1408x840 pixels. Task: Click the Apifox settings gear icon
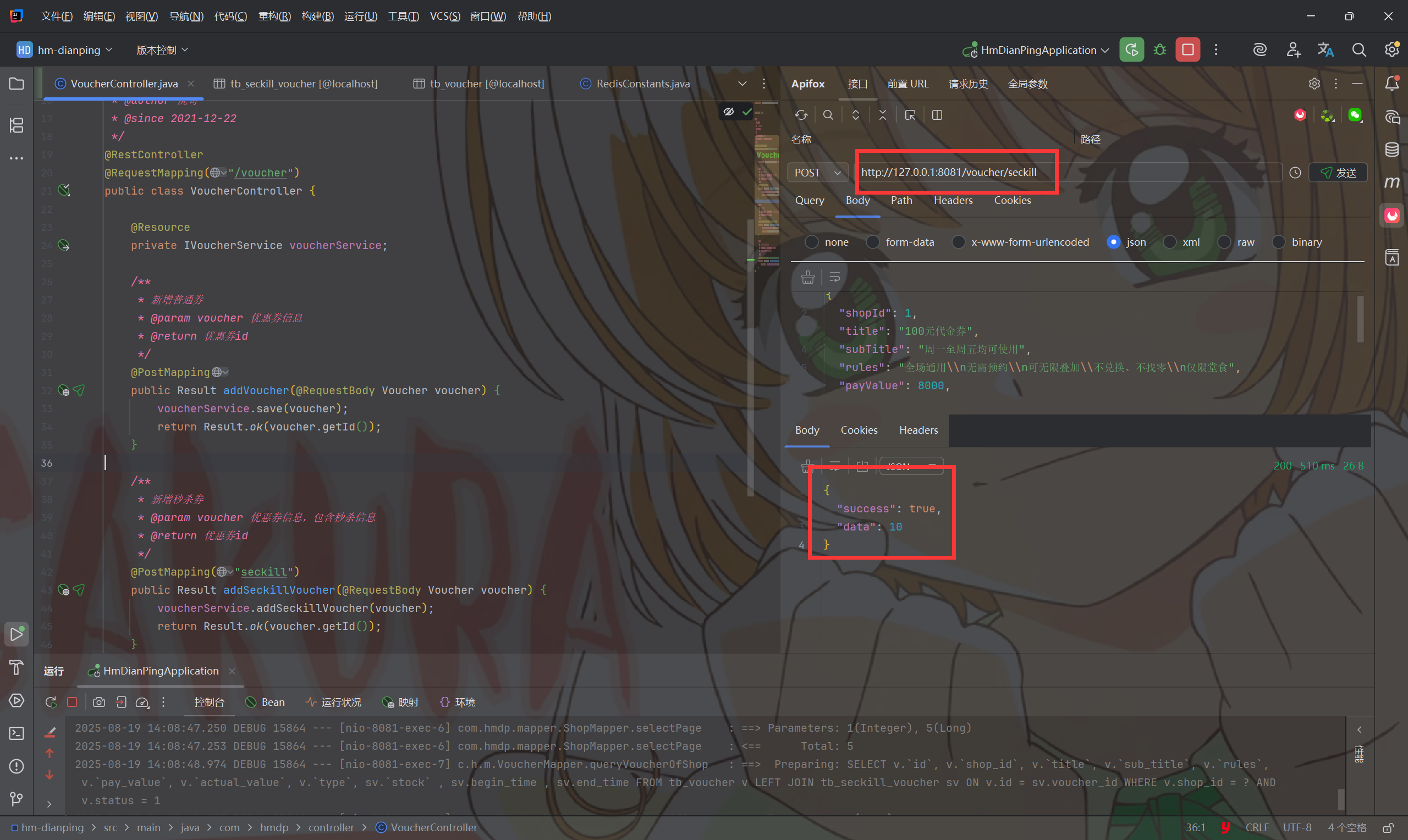1314,84
